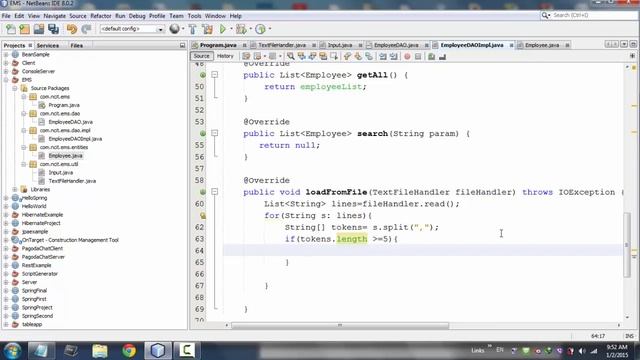Switch to the Files panel tab
The height and width of the screenshot is (360, 640).
77,45
